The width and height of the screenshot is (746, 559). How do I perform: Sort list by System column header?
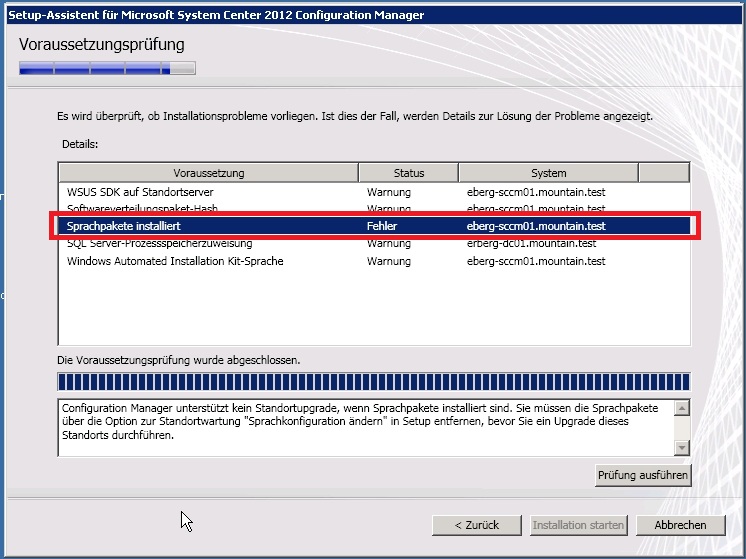548,173
